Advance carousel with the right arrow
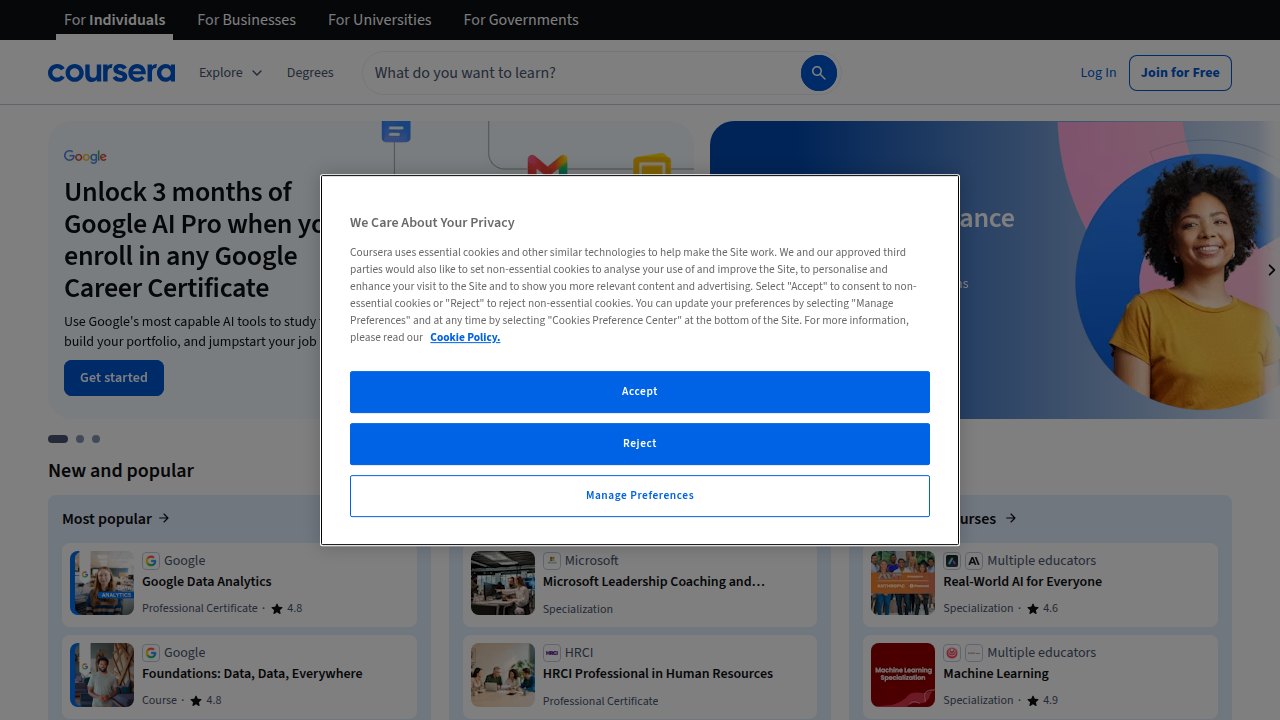Screen dimensions: 1280x720 coord(1271,270)
